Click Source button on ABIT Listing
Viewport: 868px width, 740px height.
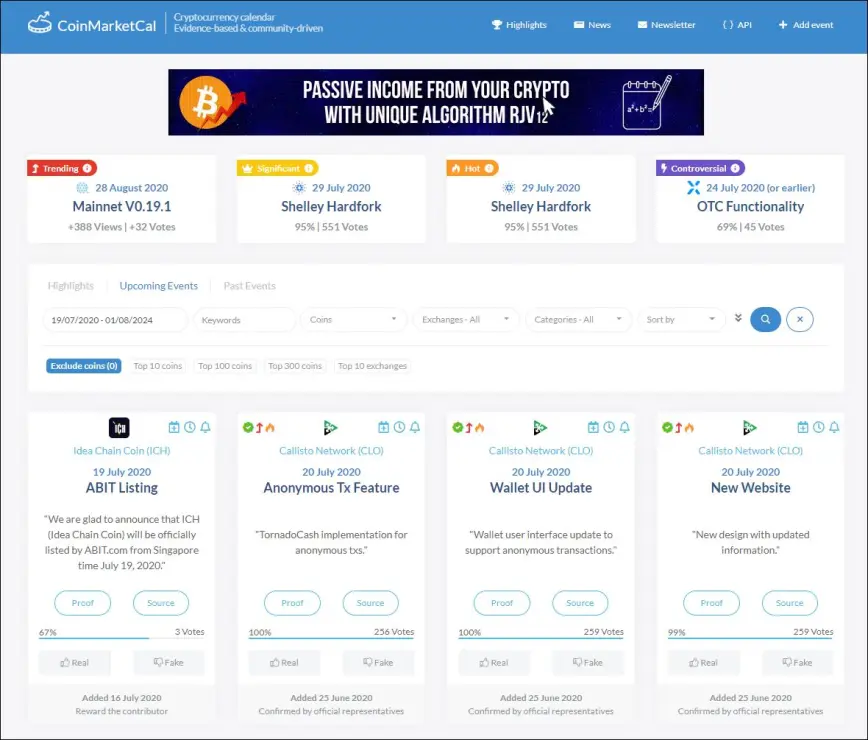(161, 603)
